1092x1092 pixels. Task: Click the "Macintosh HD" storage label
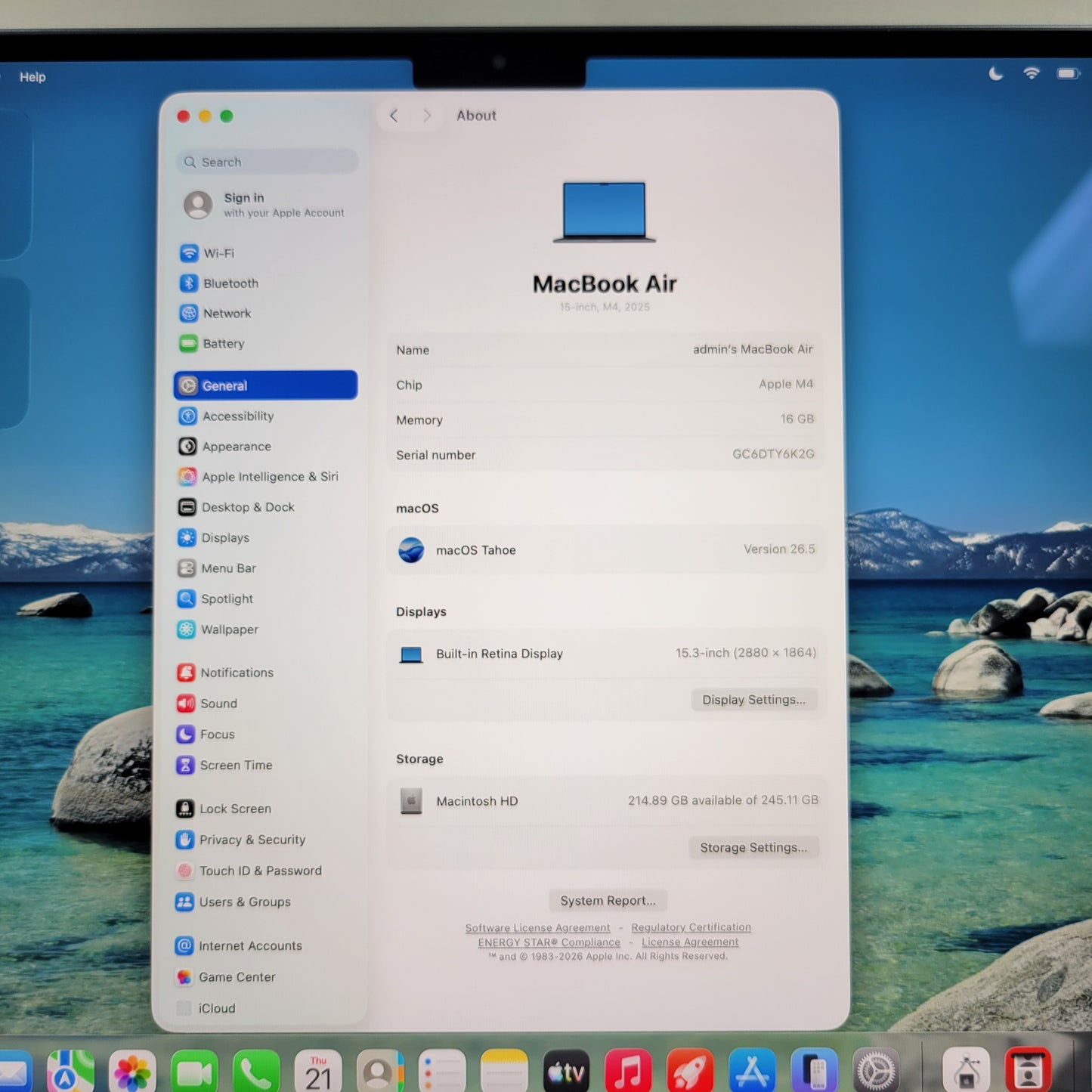tap(477, 801)
